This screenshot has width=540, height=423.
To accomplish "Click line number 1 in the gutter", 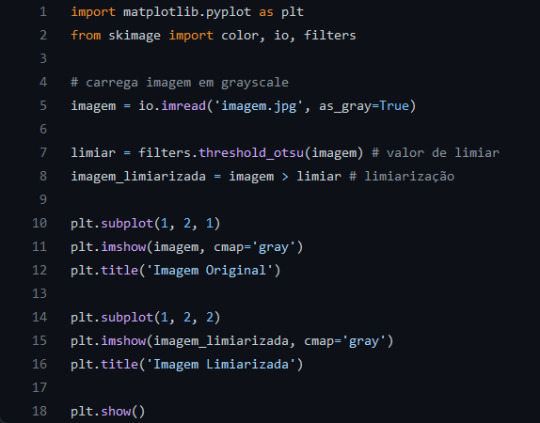I will pyautogui.click(x=43, y=12).
